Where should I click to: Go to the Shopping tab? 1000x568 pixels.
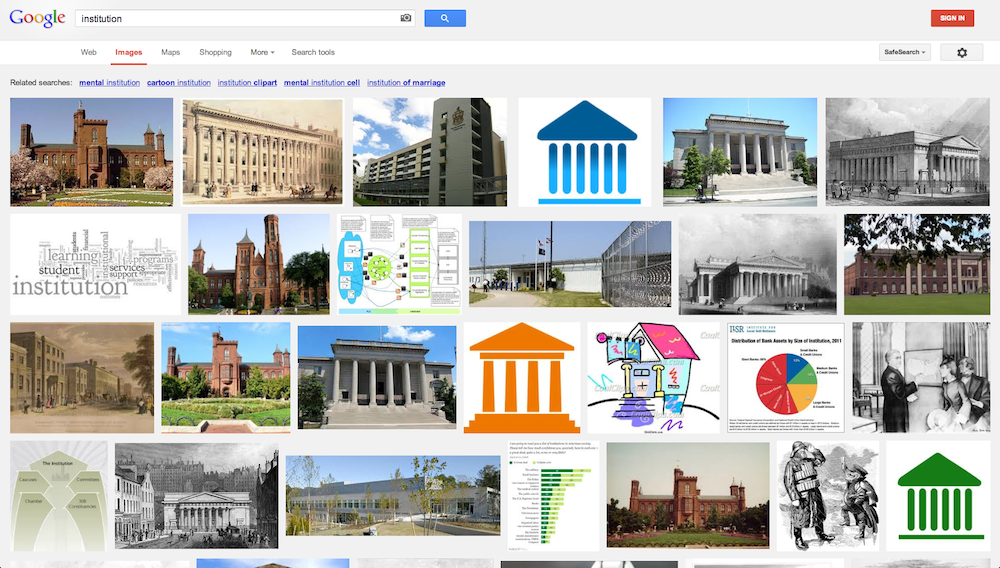[215, 52]
